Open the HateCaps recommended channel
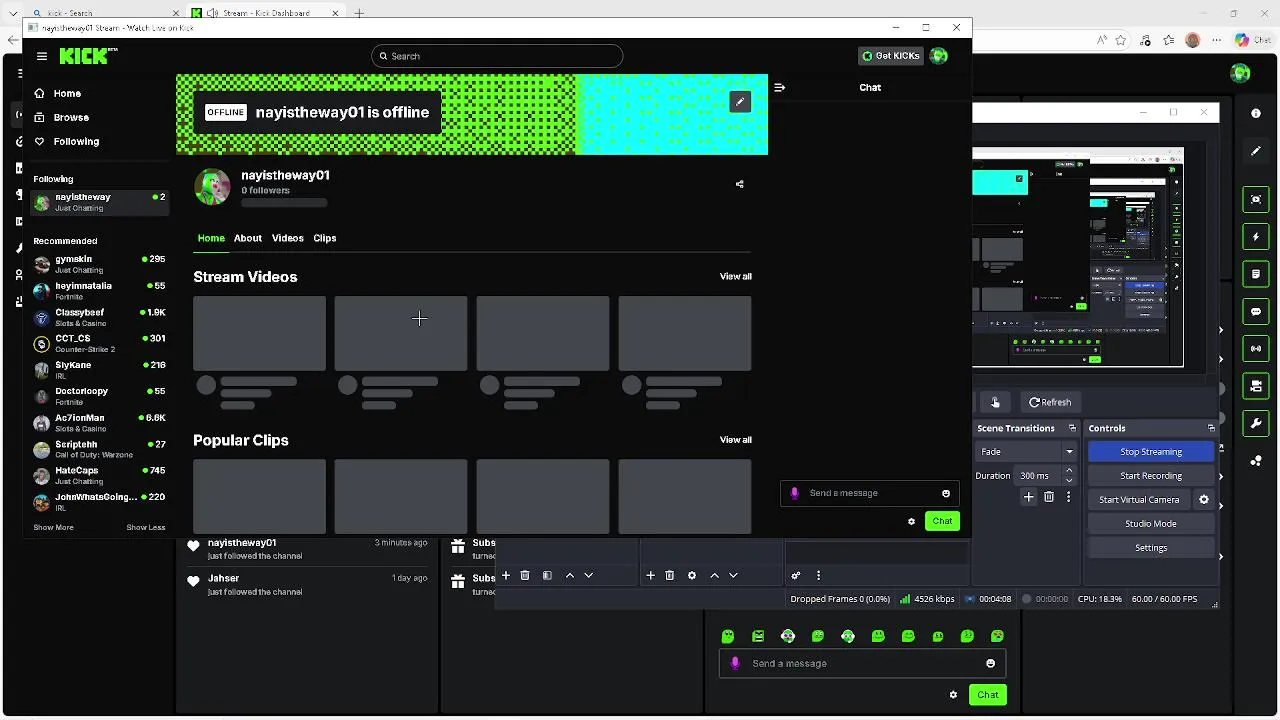1280x720 pixels. pos(99,475)
